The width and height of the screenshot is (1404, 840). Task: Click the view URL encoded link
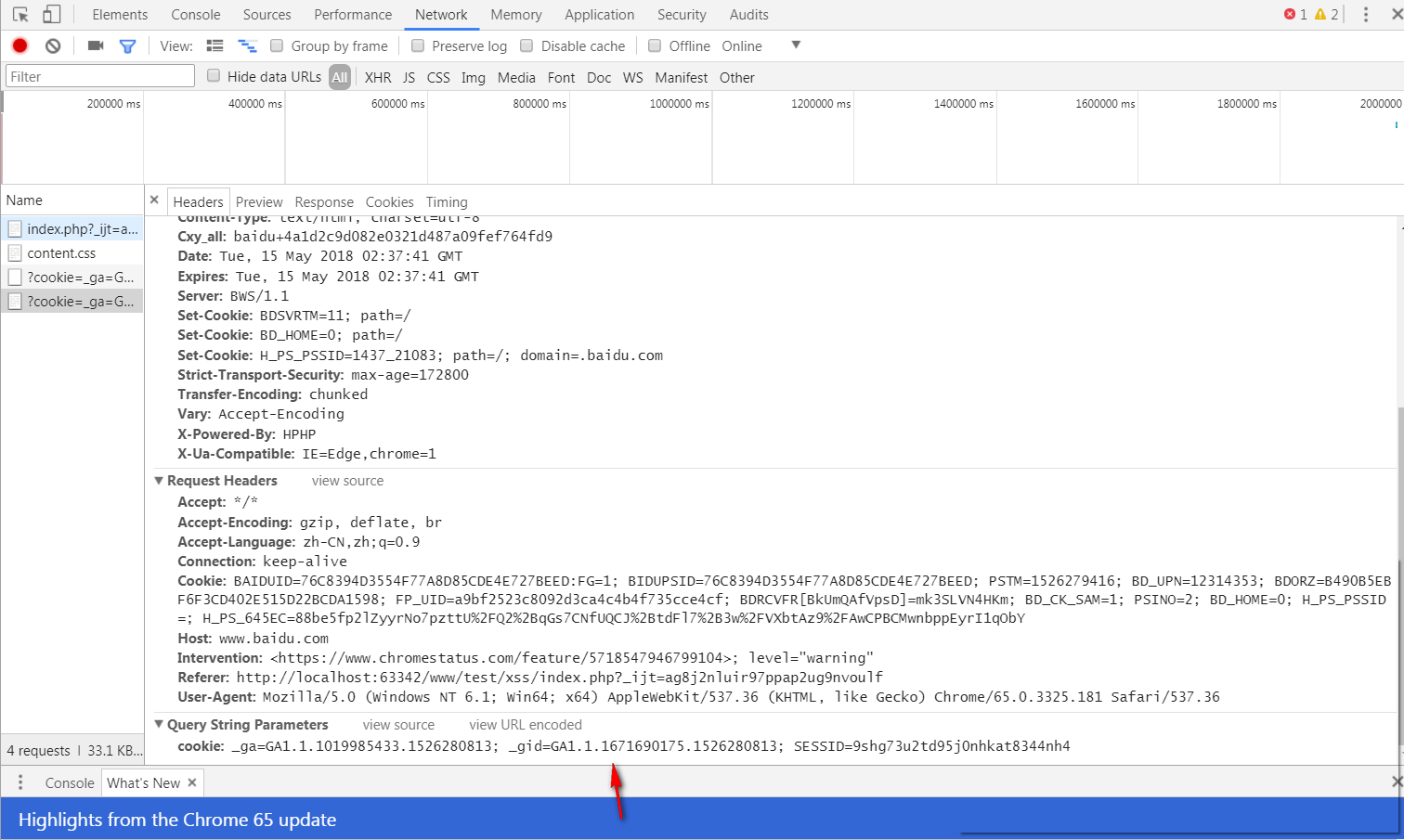[x=526, y=725]
